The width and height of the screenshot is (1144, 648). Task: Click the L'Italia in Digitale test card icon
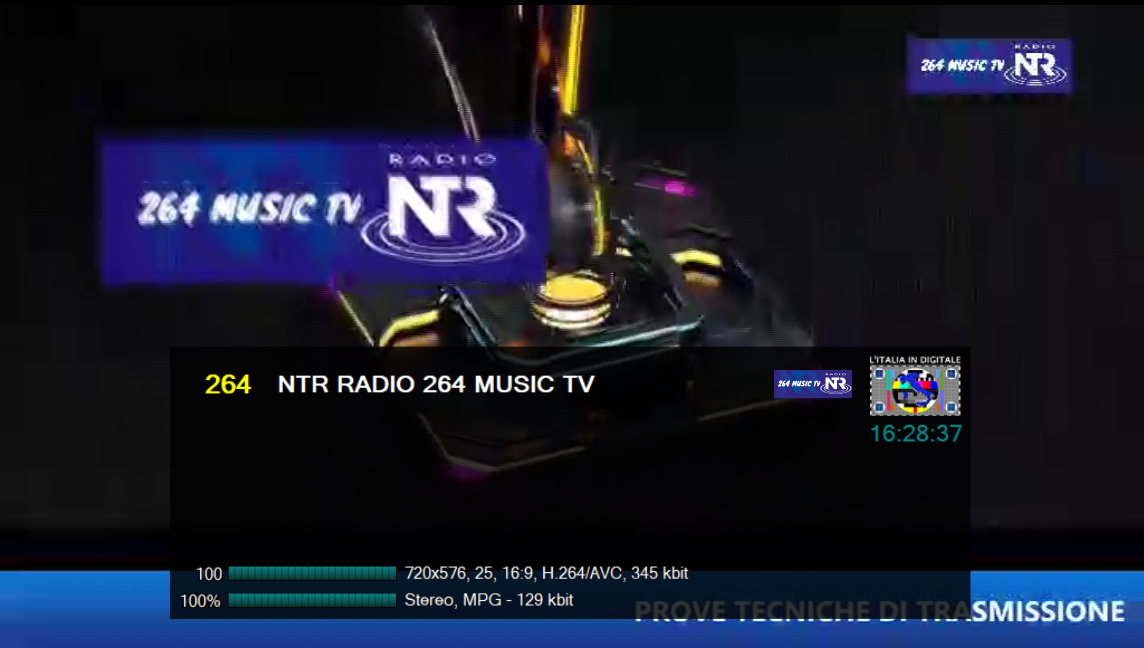click(915, 391)
